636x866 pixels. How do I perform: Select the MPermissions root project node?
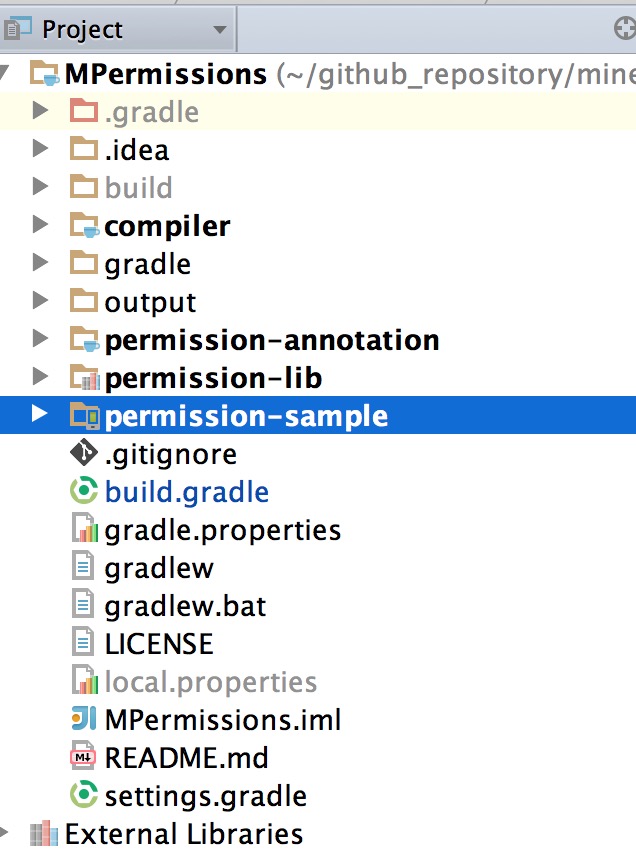(166, 74)
